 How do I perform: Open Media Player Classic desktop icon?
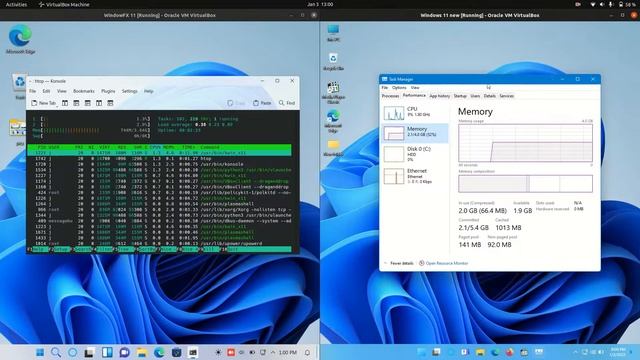coord(333,93)
